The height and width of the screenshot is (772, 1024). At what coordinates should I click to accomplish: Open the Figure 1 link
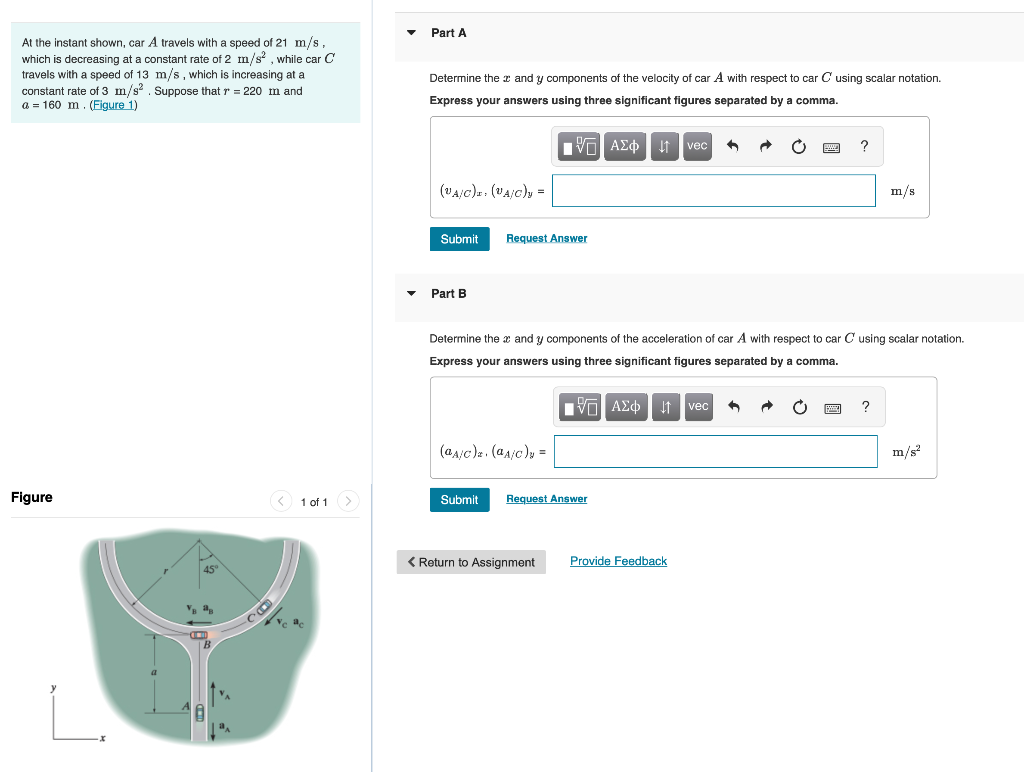[113, 105]
